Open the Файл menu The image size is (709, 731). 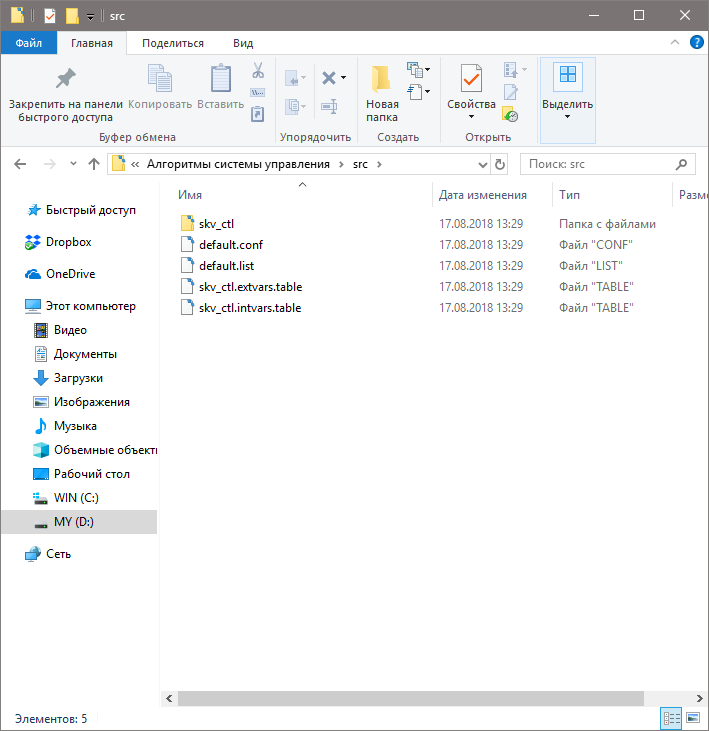click(28, 43)
